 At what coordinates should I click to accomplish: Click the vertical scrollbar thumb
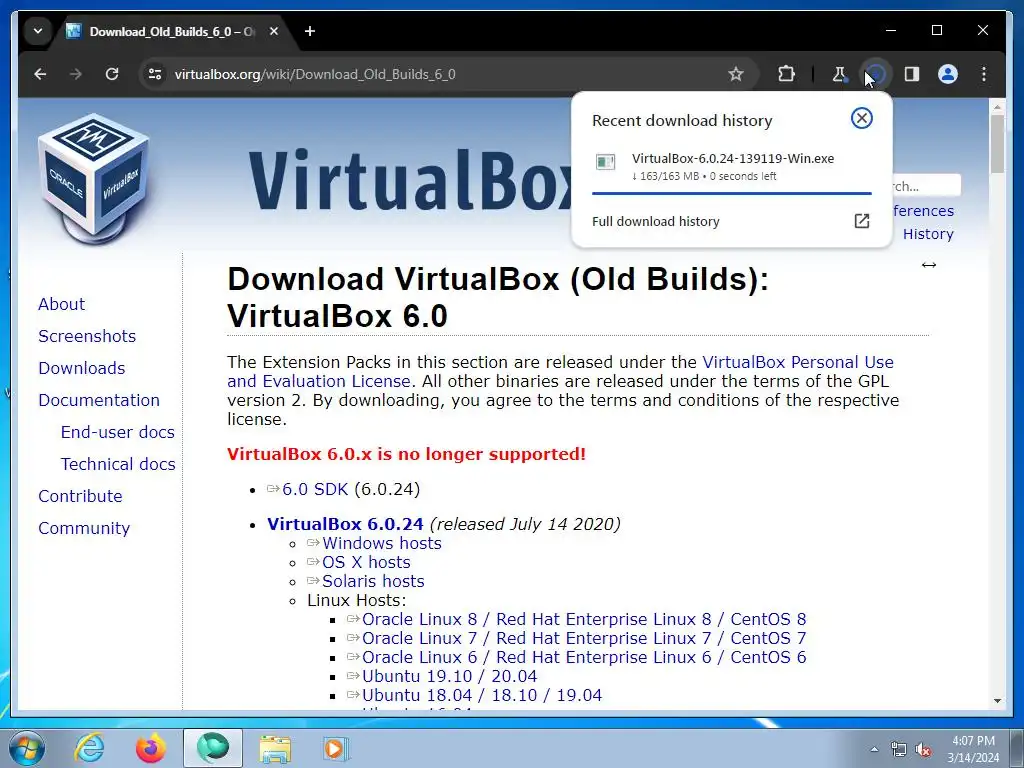point(997,144)
